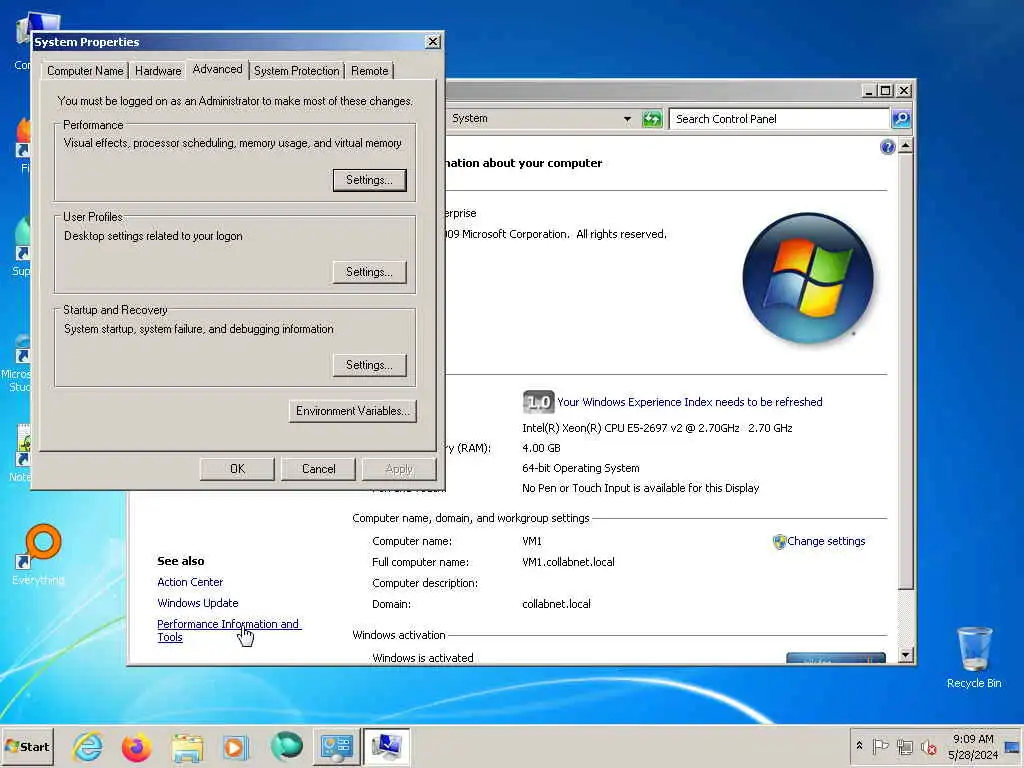Viewport: 1024px width, 768px height.
Task: Open the Recycle Bin desktop icon
Action: (x=974, y=656)
